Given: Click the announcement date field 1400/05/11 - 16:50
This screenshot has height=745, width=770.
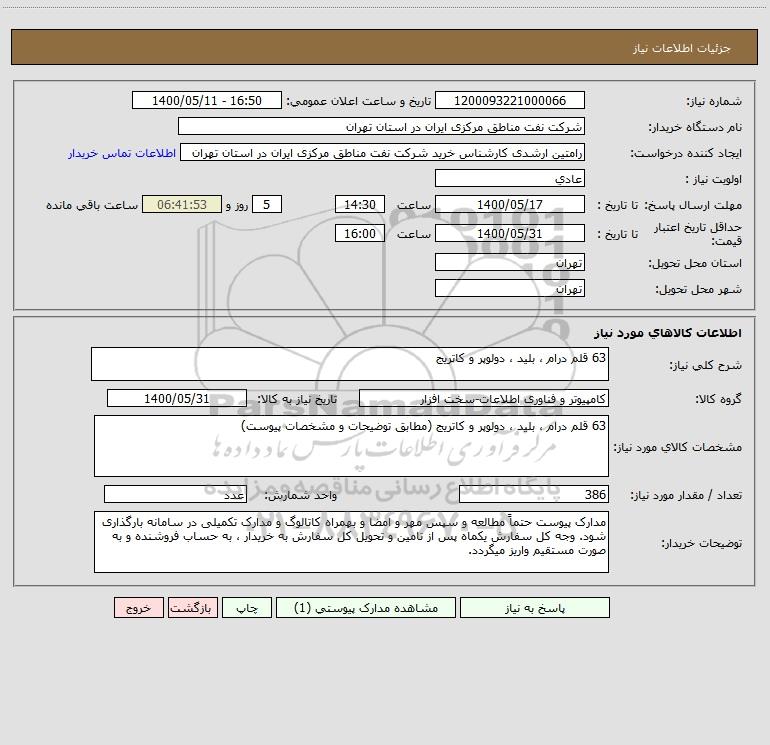Looking at the screenshot, I should pos(207,100).
